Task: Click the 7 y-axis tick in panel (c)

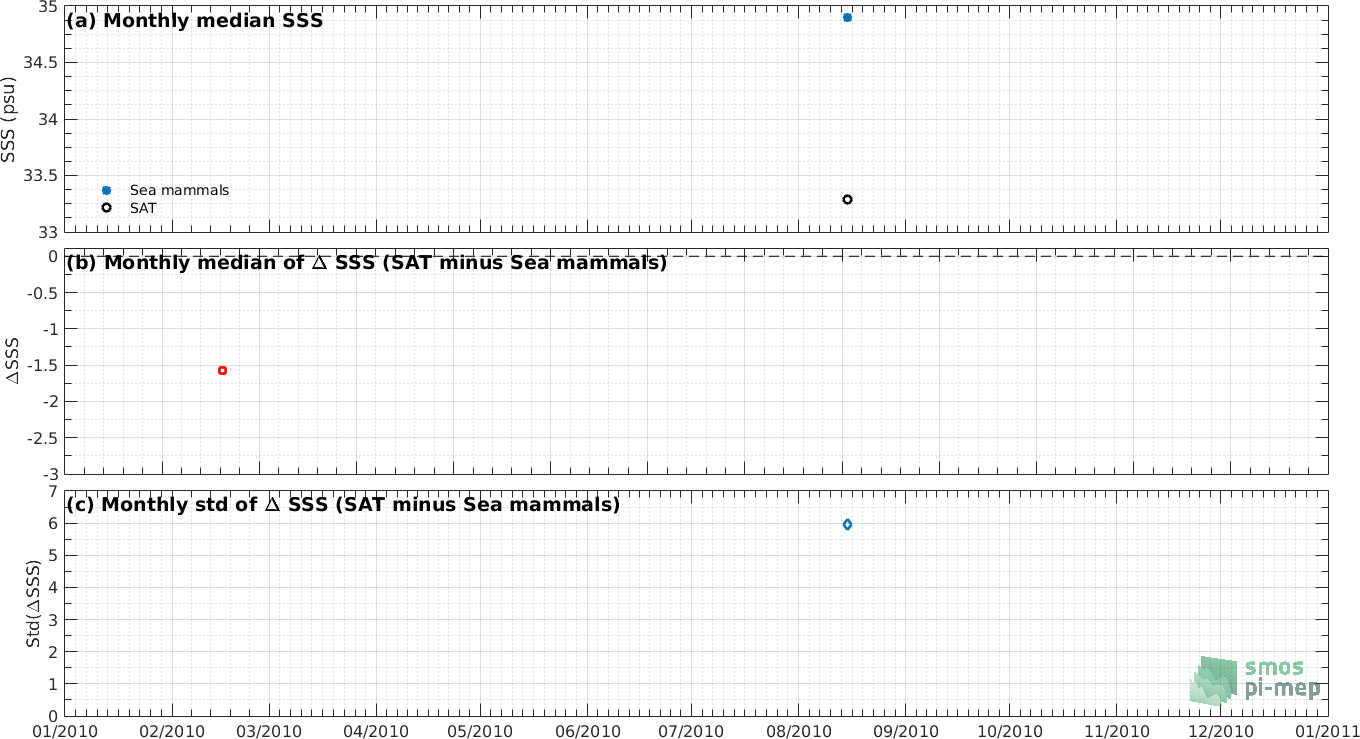Action: point(54,492)
